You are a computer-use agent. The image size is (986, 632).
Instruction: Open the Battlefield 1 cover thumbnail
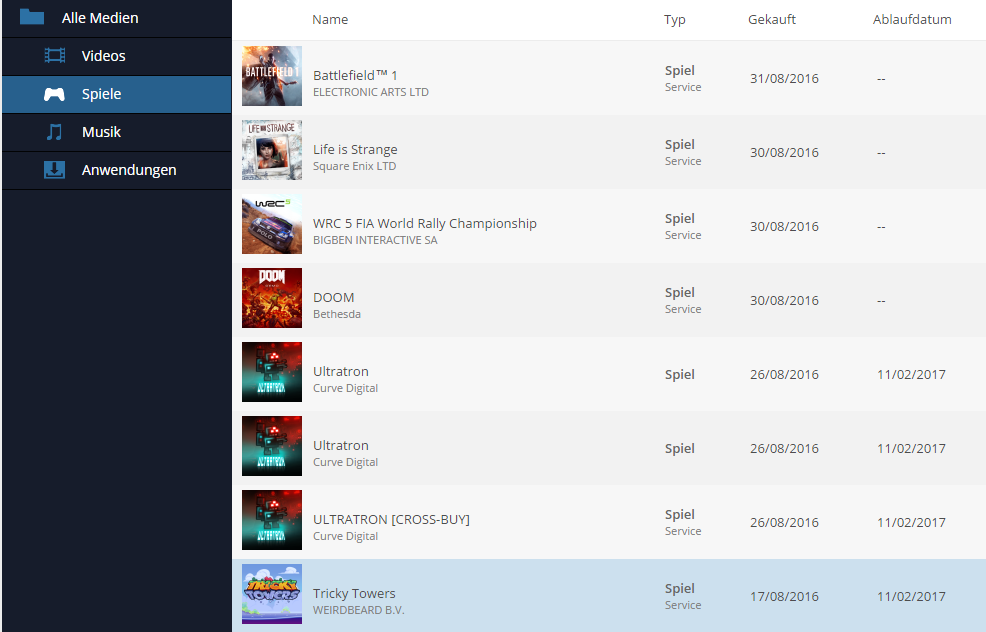(272, 76)
